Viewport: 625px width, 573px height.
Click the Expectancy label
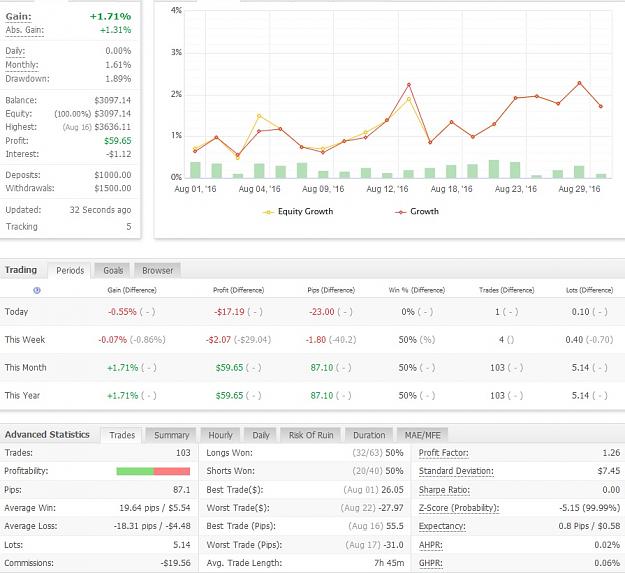pyautogui.click(x=442, y=526)
